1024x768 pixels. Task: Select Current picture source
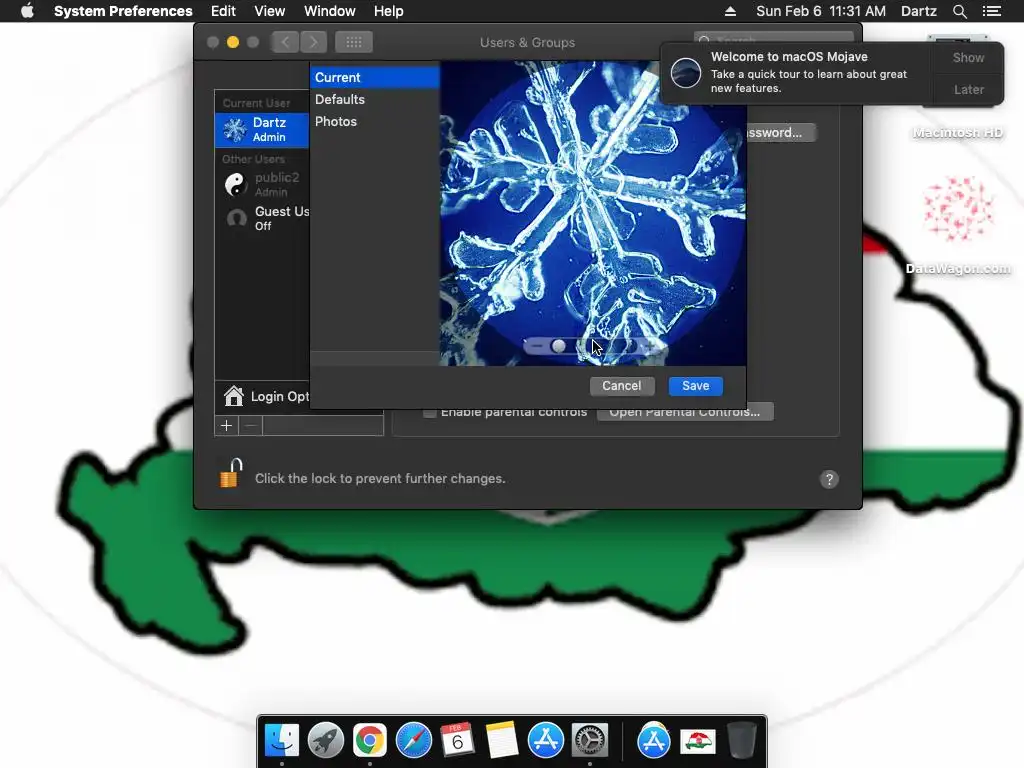[x=374, y=77]
